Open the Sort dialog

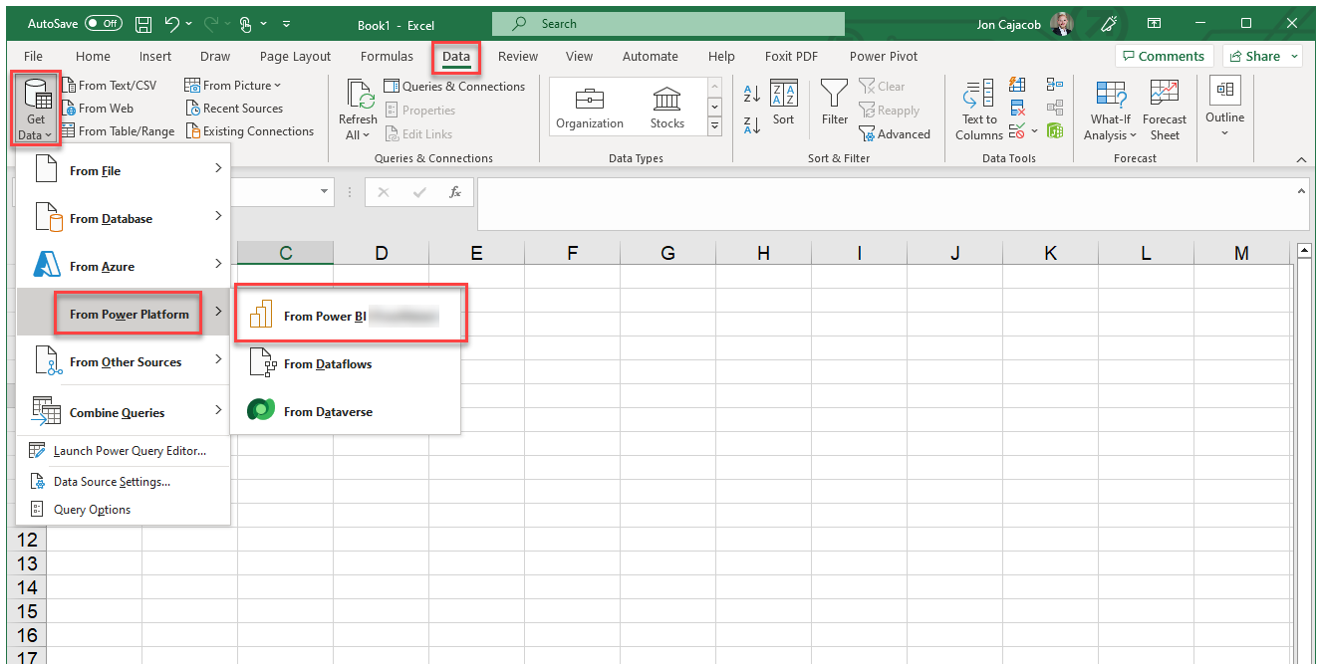783,104
